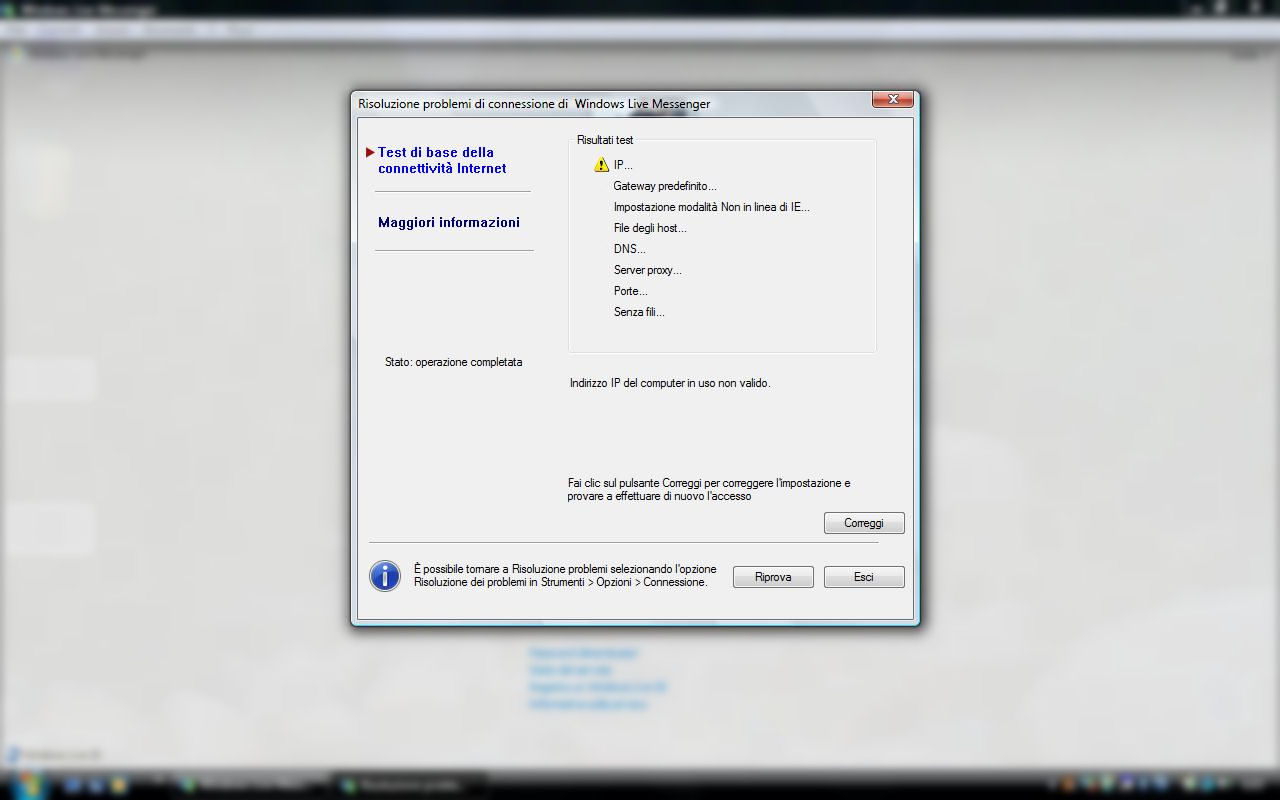This screenshot has width=1280, height=800.
Task: Switch to Windows Live Messenger taskbar button
Action: [250, 786]
